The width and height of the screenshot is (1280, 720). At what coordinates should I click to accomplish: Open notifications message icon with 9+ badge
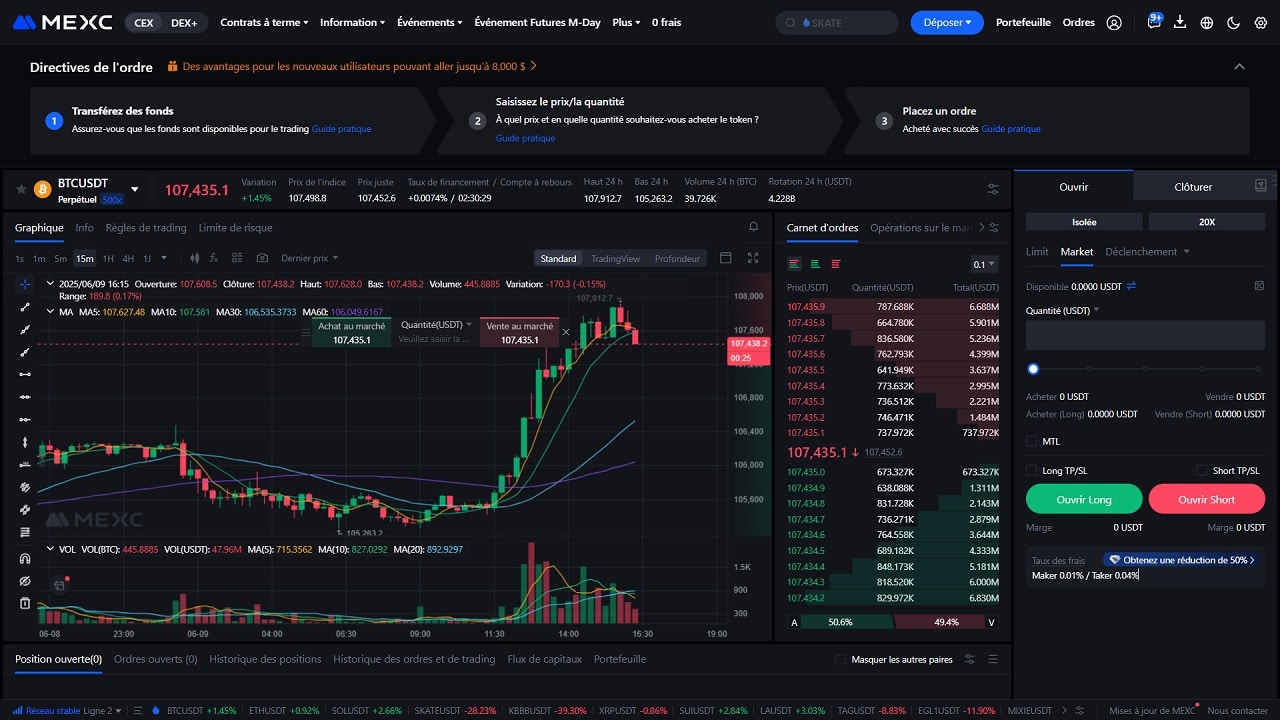coord(1153,22)
